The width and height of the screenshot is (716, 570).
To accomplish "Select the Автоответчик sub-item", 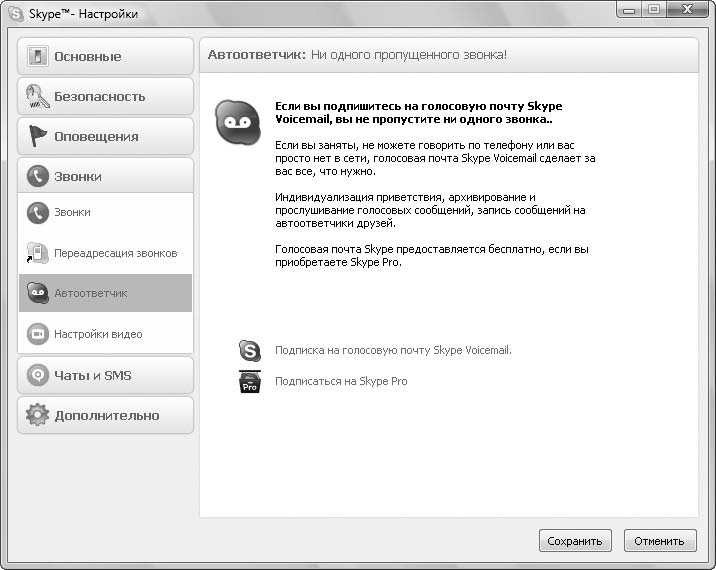I will [105, 293].
